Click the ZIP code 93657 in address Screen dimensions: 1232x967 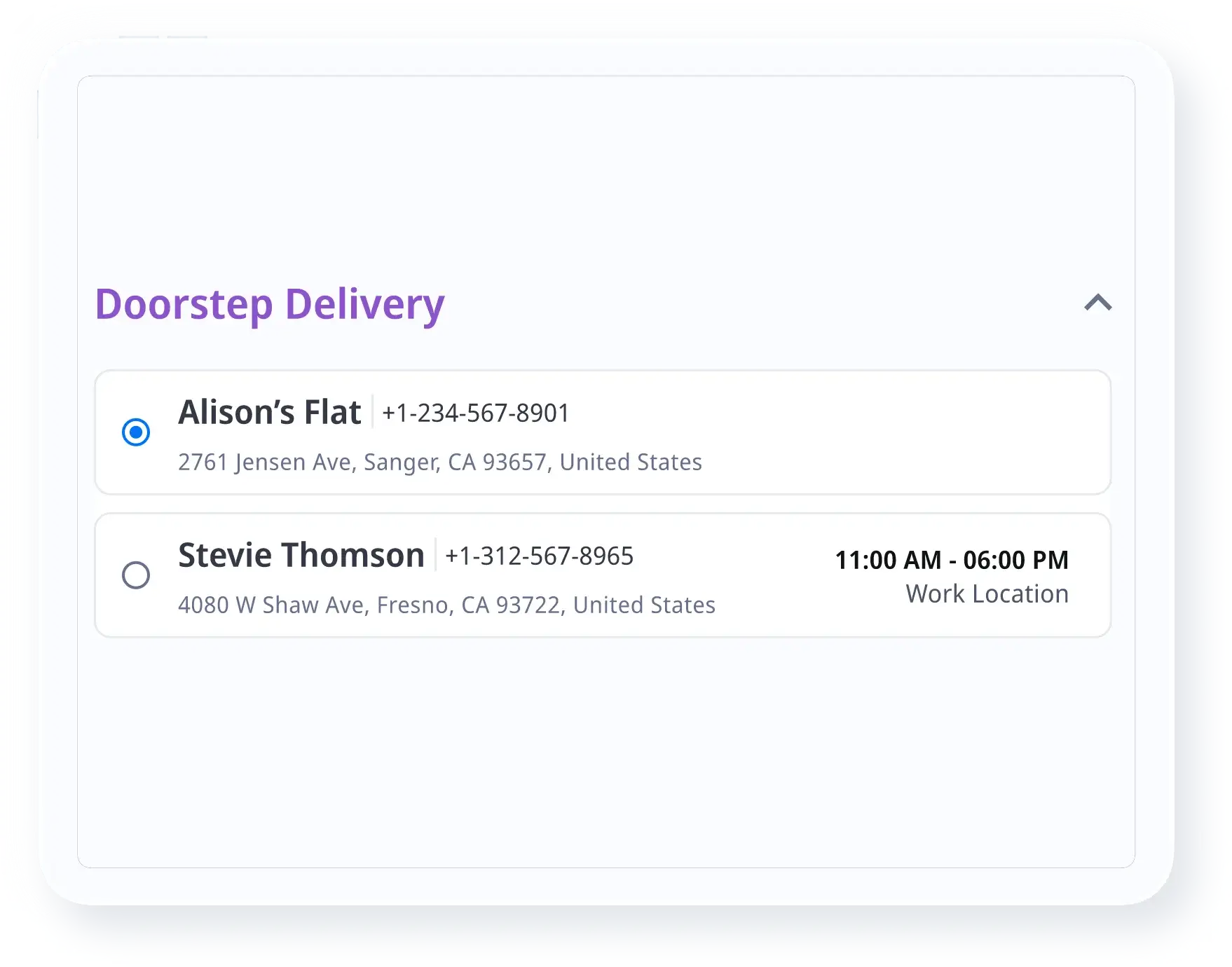(514, 462)
